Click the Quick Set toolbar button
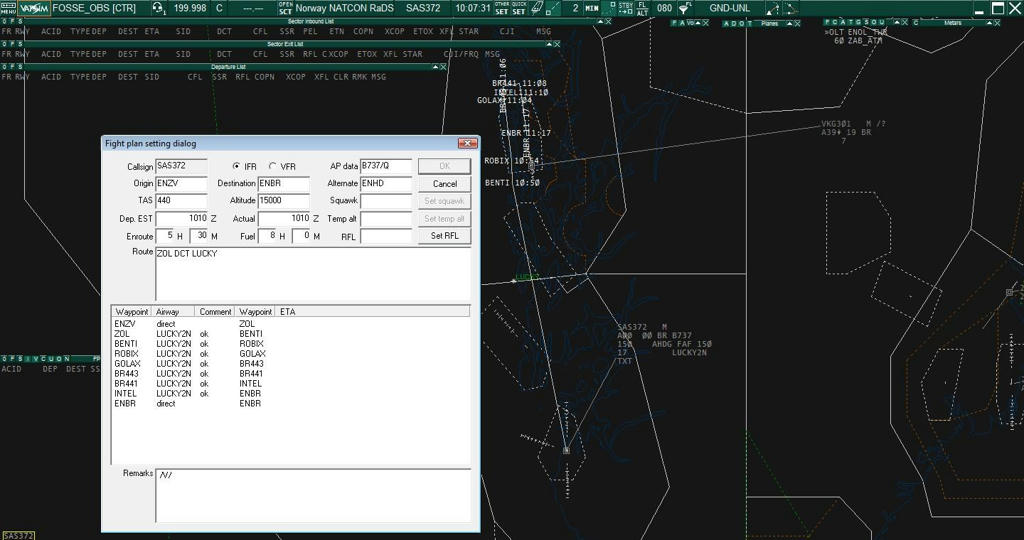The height and width of the screenshot is (540, 1024). click(519, 8)
